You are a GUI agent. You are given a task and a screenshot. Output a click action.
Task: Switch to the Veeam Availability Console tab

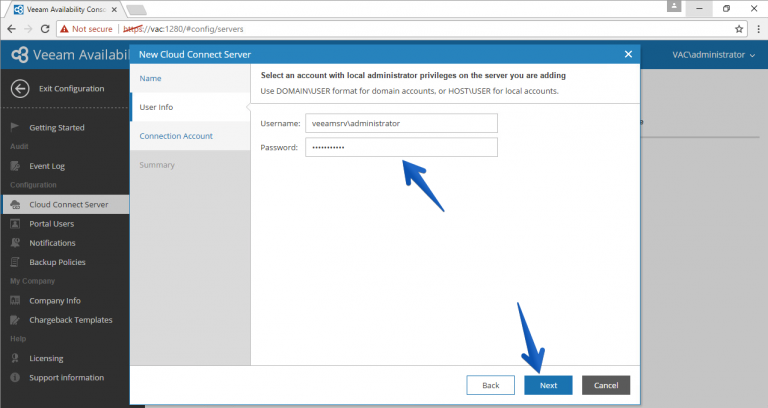64,9
